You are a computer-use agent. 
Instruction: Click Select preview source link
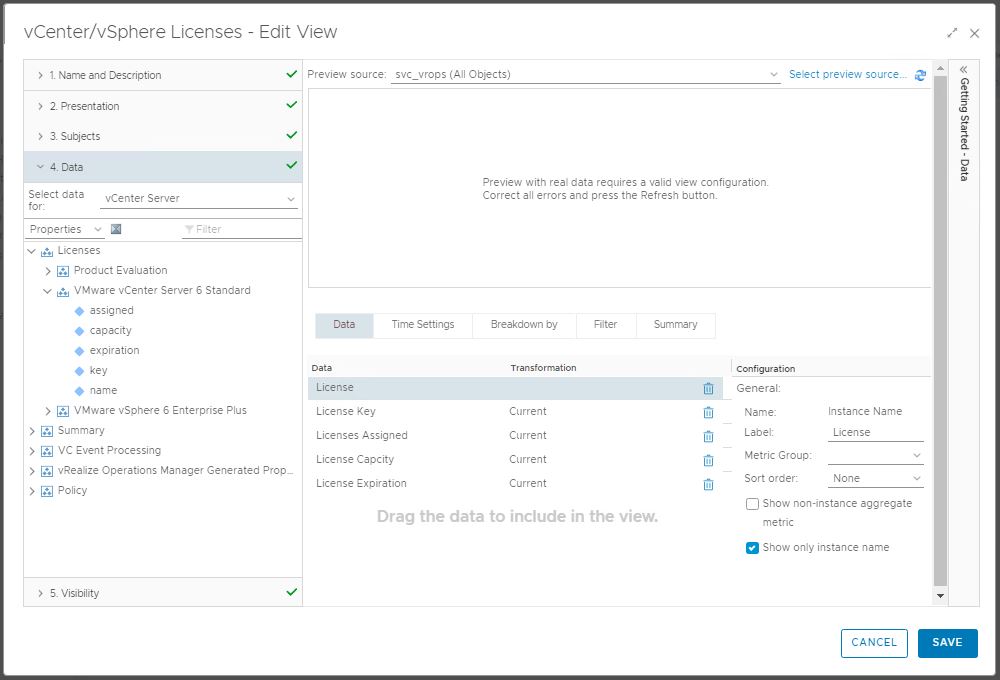(847, 75)
